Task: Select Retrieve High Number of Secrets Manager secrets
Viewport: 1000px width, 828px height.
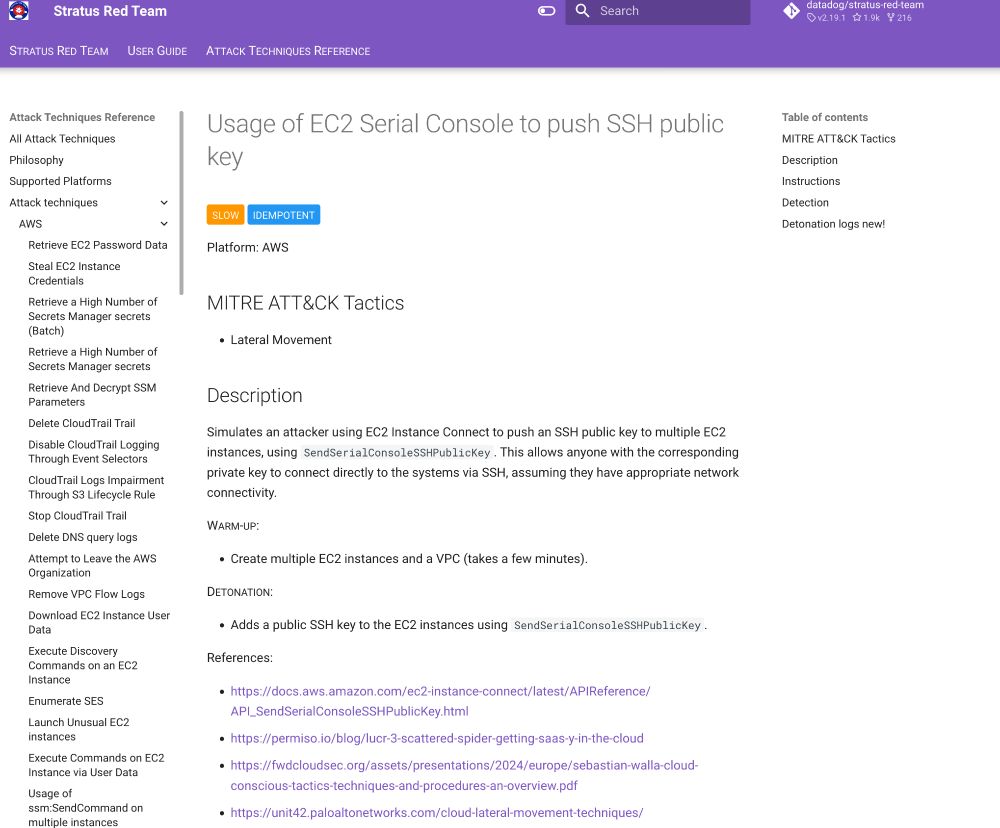Action: pos(92,359)
